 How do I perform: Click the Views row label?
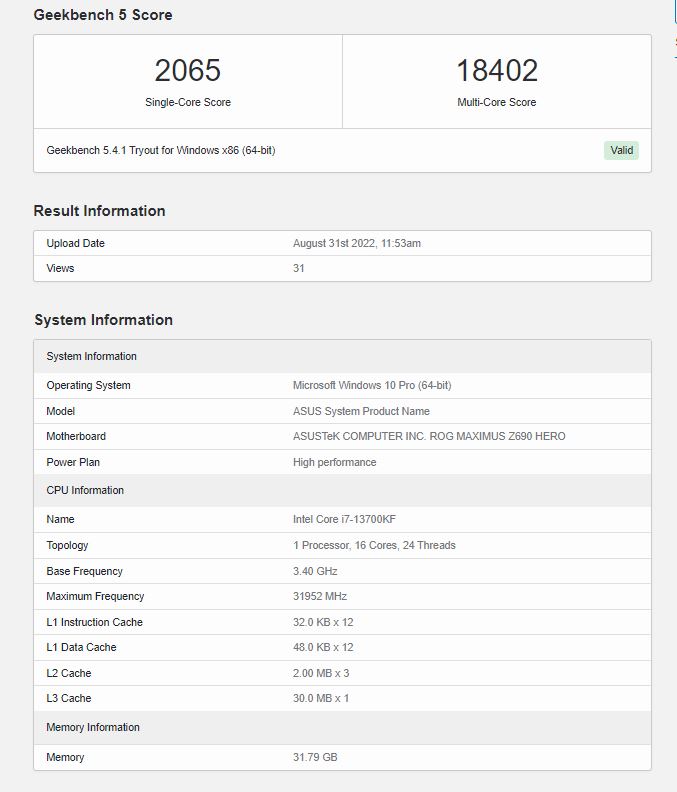point(60,268)
